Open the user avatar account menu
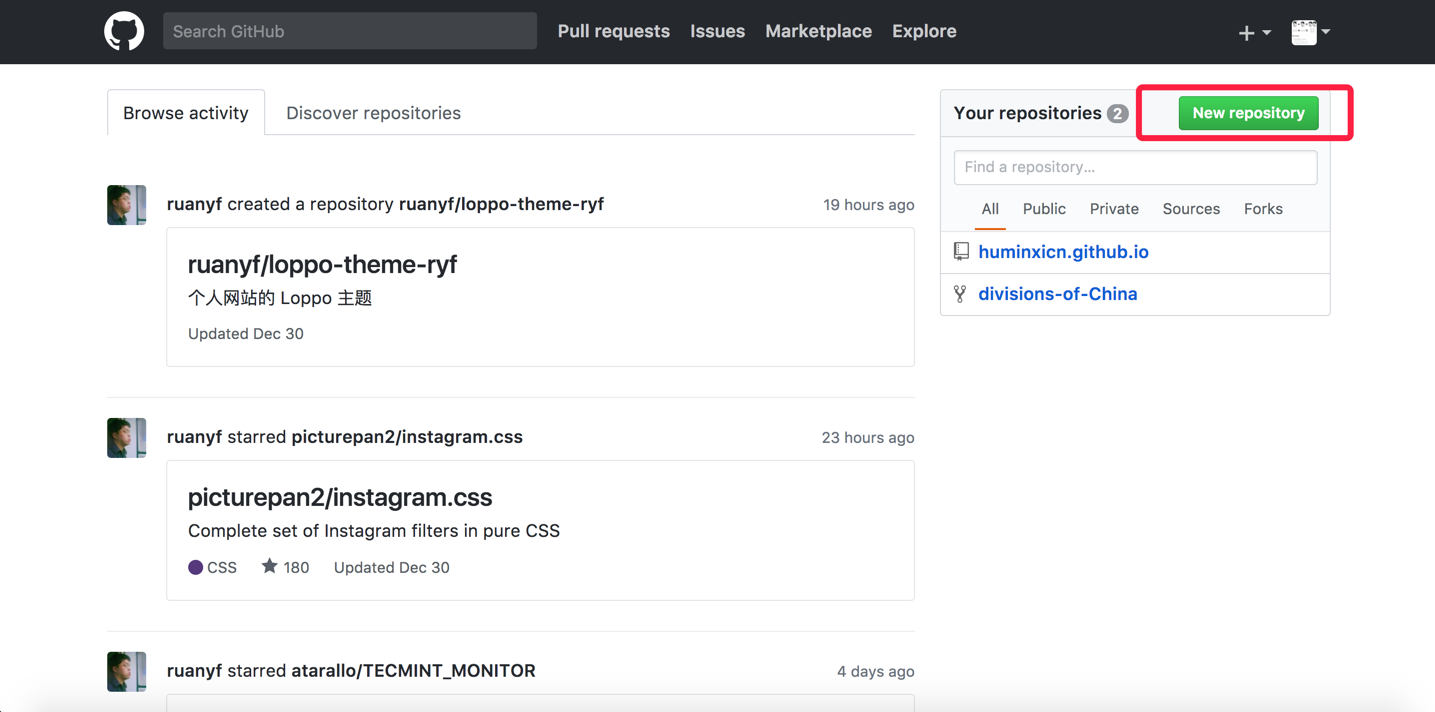Image resolution: width=1435 pixels, height=712 pixels. coord(1310,32)
